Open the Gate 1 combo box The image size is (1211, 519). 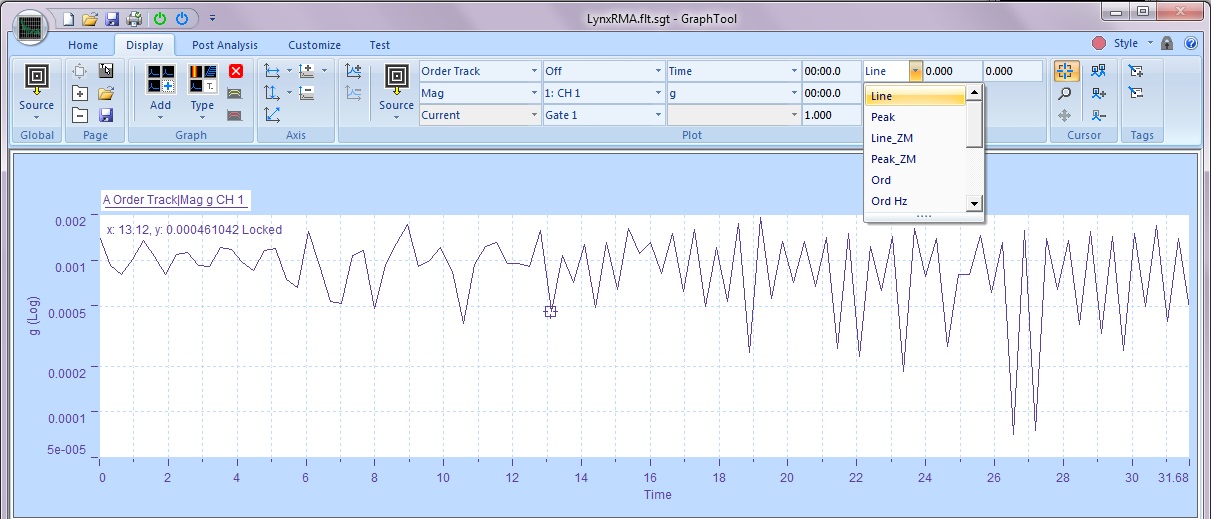603,115
